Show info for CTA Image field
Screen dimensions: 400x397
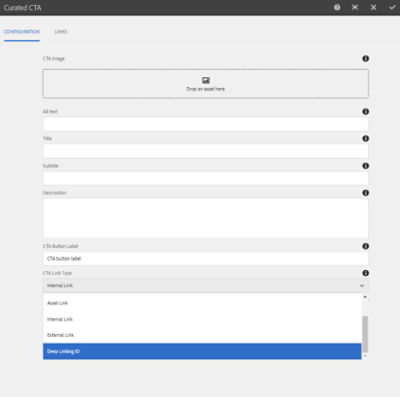(366, 59)
